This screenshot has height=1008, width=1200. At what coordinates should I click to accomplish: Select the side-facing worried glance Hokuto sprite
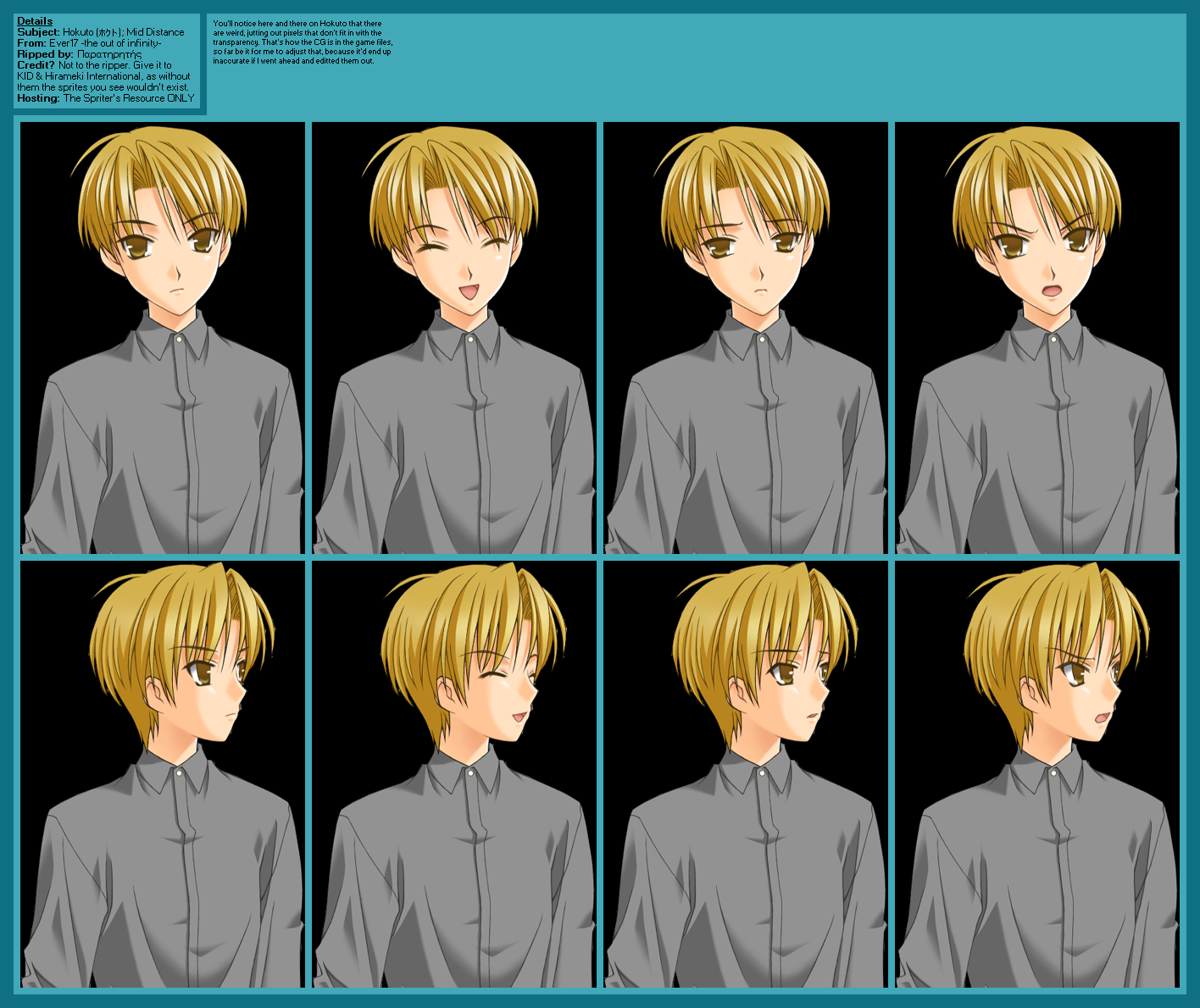coord(746,774)
